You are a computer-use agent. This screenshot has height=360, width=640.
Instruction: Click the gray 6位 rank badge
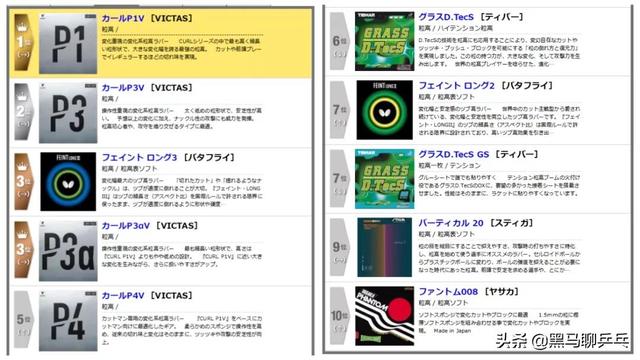(x=339, y=41)
